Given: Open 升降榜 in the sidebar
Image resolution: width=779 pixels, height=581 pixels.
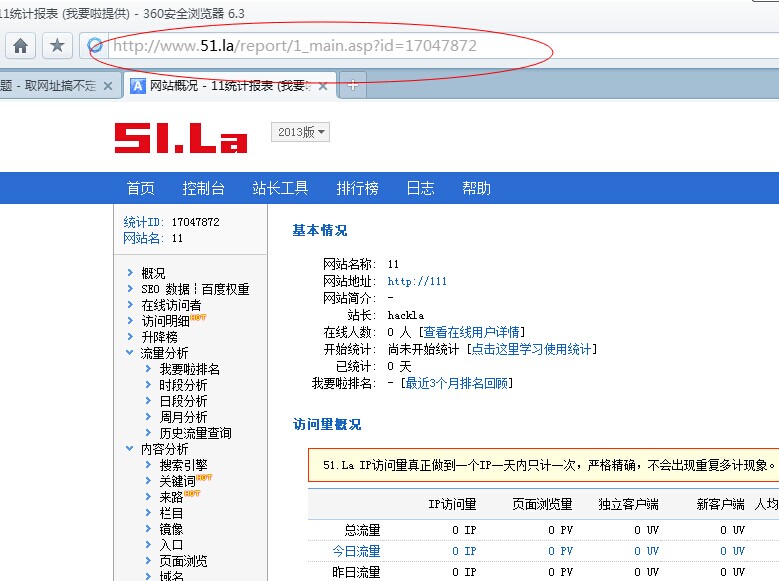Looking at the screenshot, I should click(159, 336).
